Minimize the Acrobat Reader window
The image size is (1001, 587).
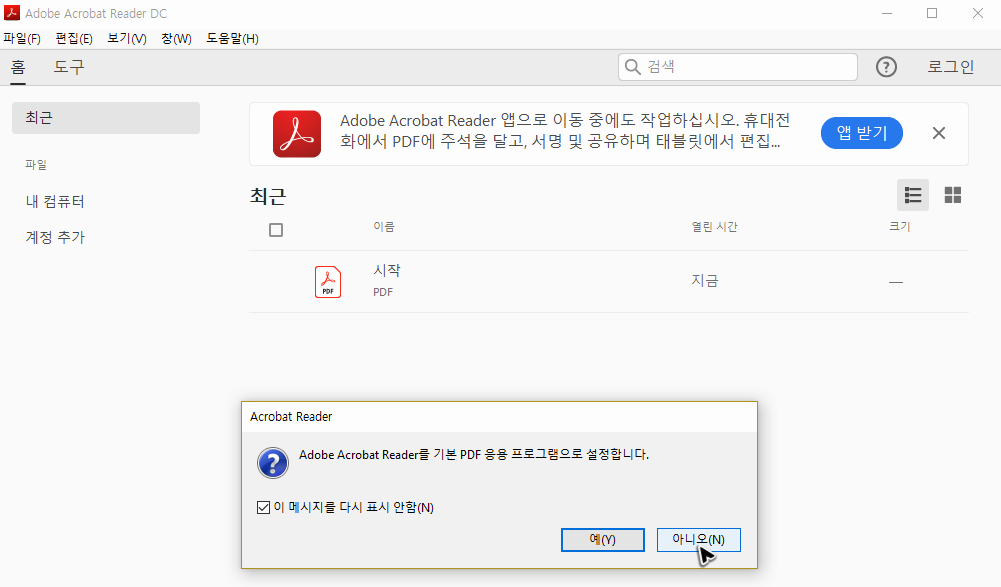(x=887, y=13)
